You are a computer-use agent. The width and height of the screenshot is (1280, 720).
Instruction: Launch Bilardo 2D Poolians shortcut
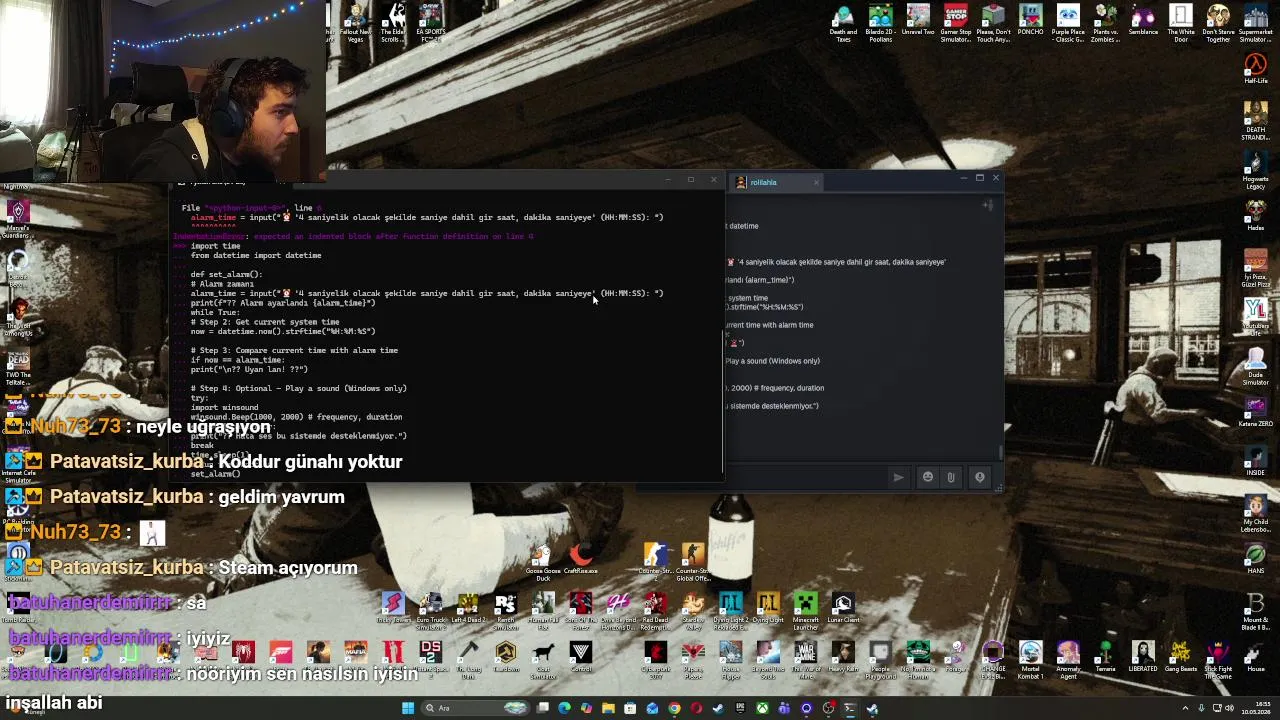click(880, 24)
